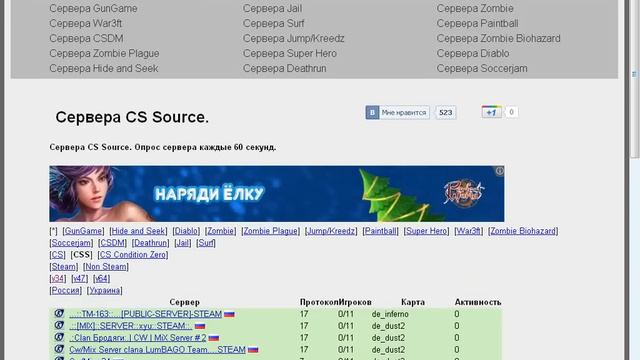Open Сервера GunGame in the top menu
This screenshot has width=640, height=360.
click(93, 8)
